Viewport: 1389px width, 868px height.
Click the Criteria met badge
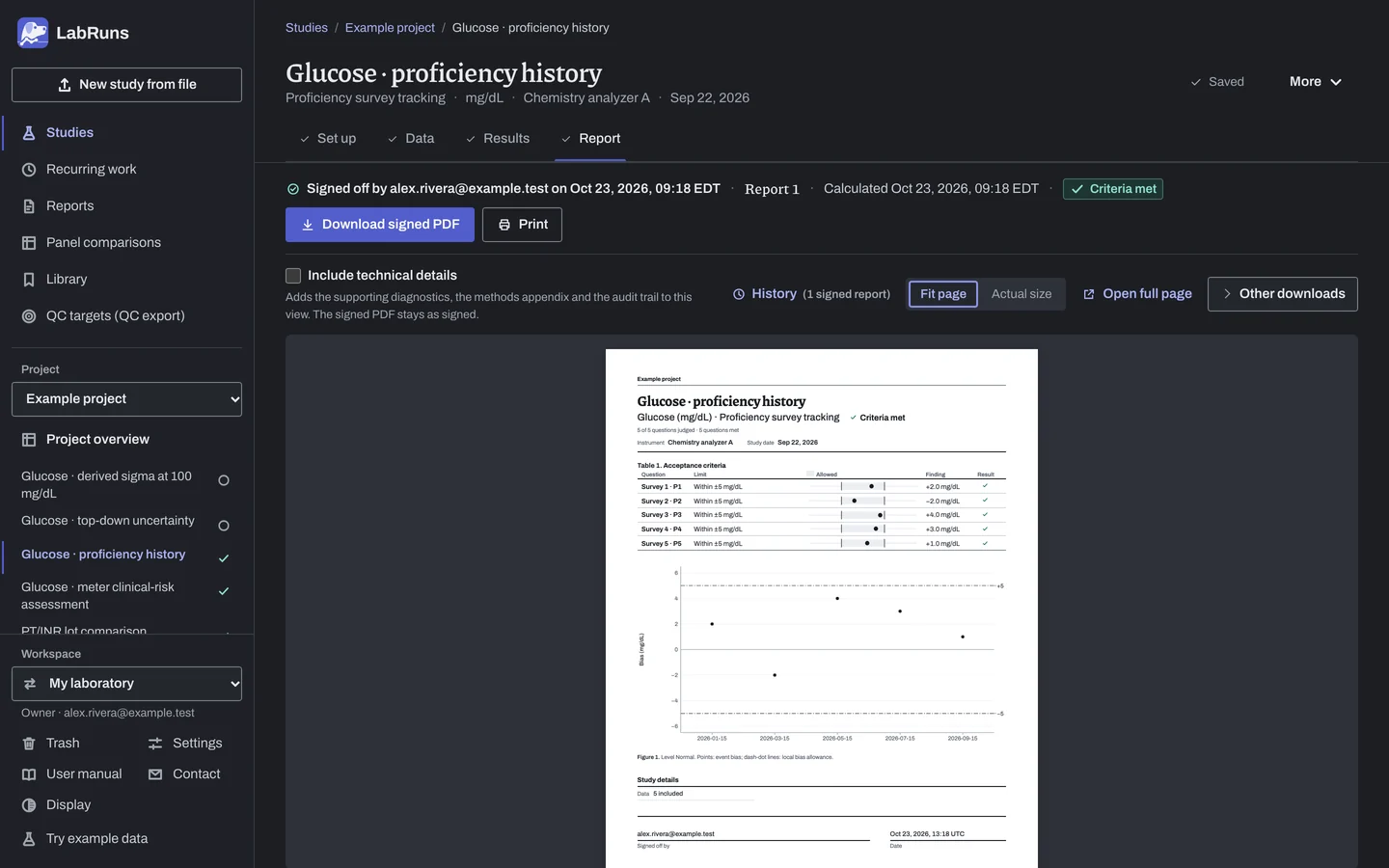1113,189
